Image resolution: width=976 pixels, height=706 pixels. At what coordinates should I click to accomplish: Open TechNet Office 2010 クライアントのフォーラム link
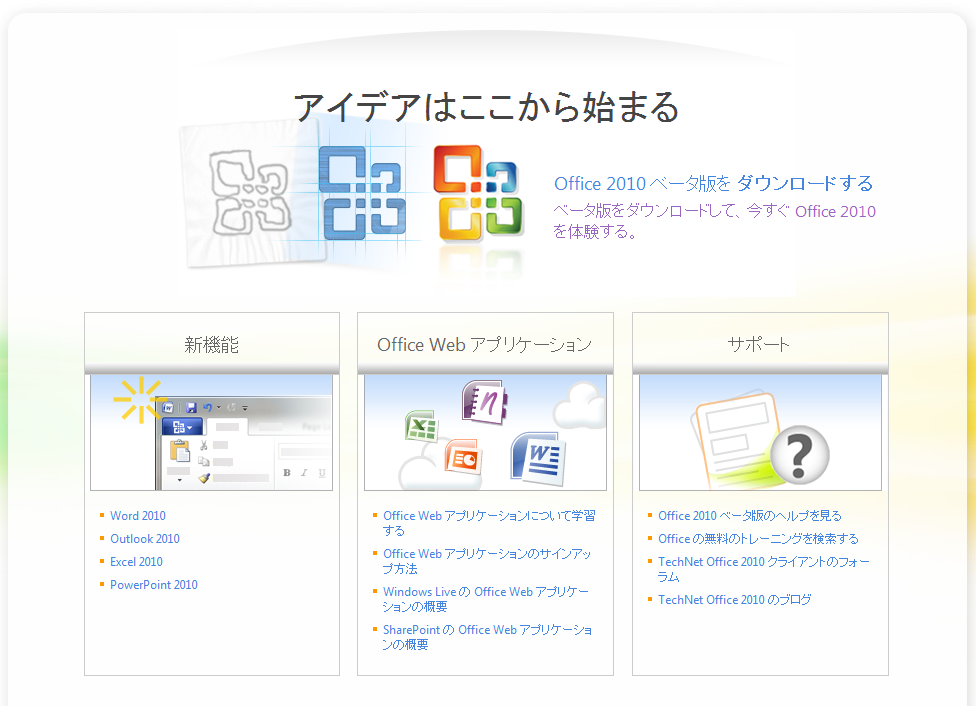764,569
